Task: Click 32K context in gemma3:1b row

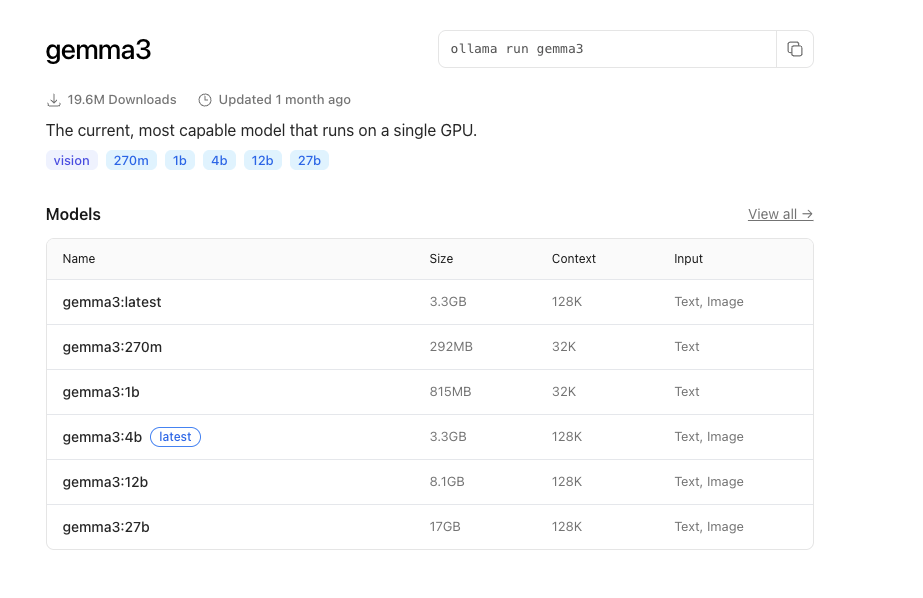Action: (564, 391)
